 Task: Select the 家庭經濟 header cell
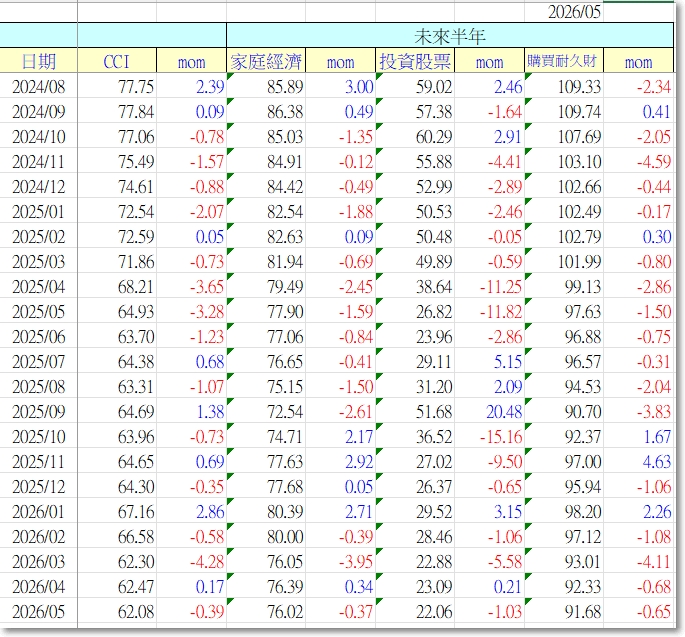click(x=266, y=61)
